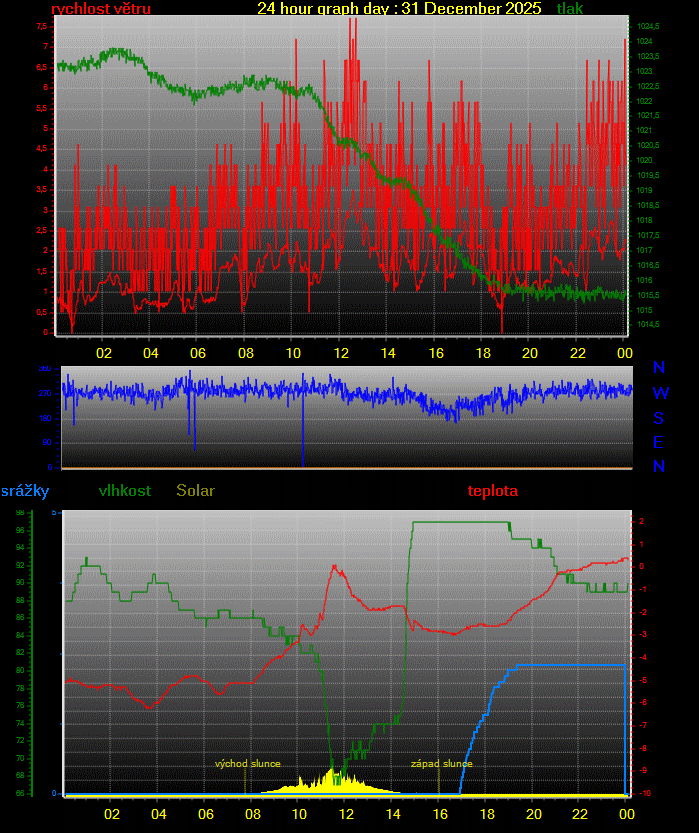Click the 'Solar' legend label
Screen dimensions: 699x833
pos(195,491)
